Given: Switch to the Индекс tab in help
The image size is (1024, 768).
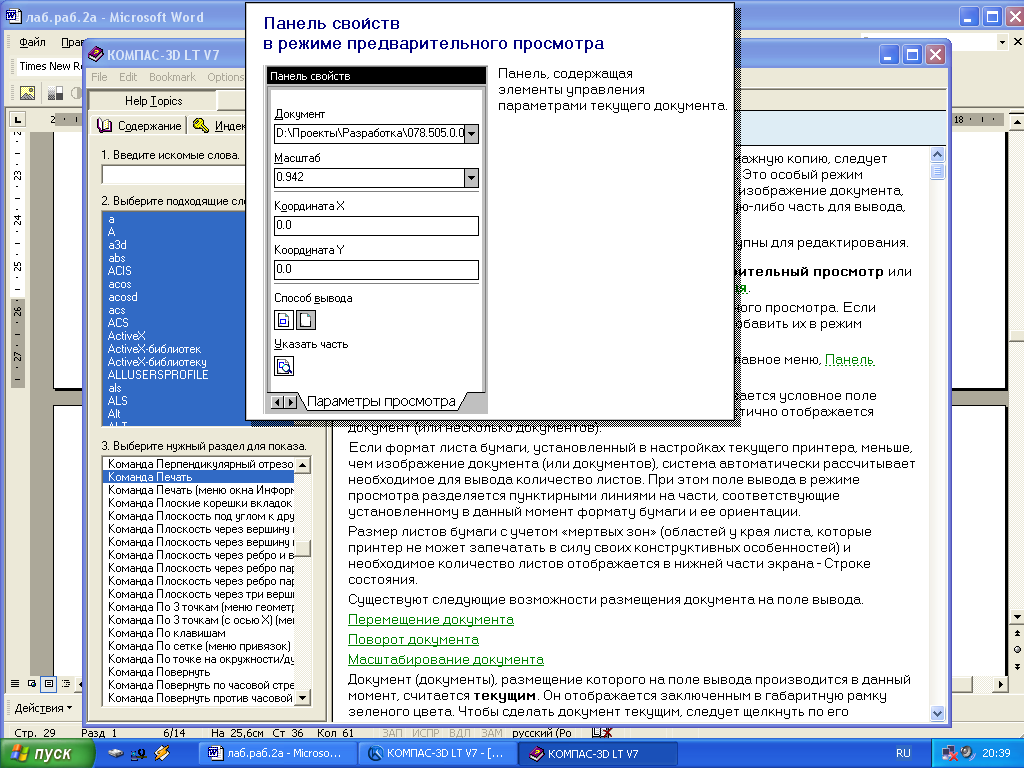Looking at the screenshot, I should pos(217,125).
